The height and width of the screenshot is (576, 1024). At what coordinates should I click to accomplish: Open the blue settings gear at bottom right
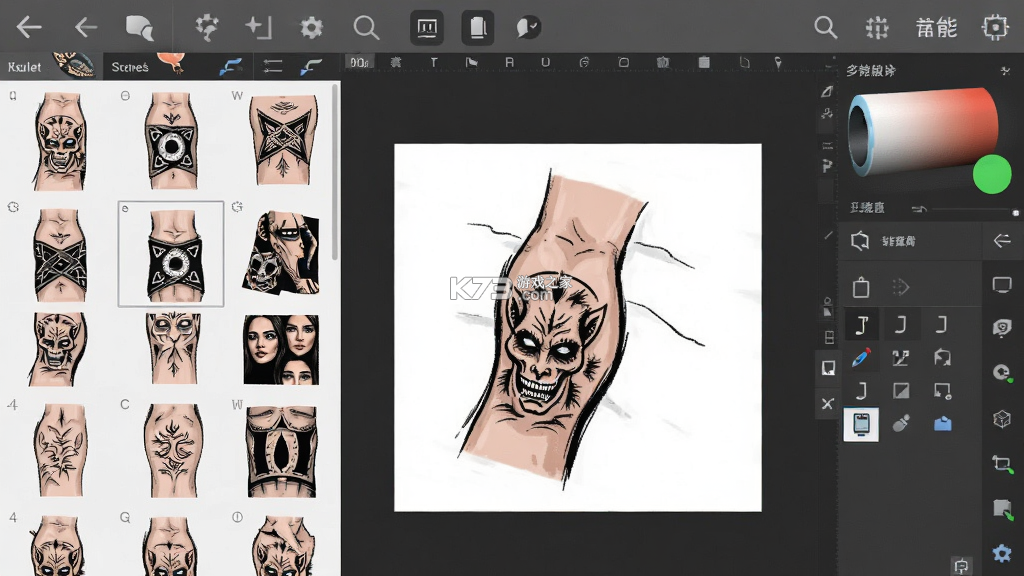(1002, 554)
